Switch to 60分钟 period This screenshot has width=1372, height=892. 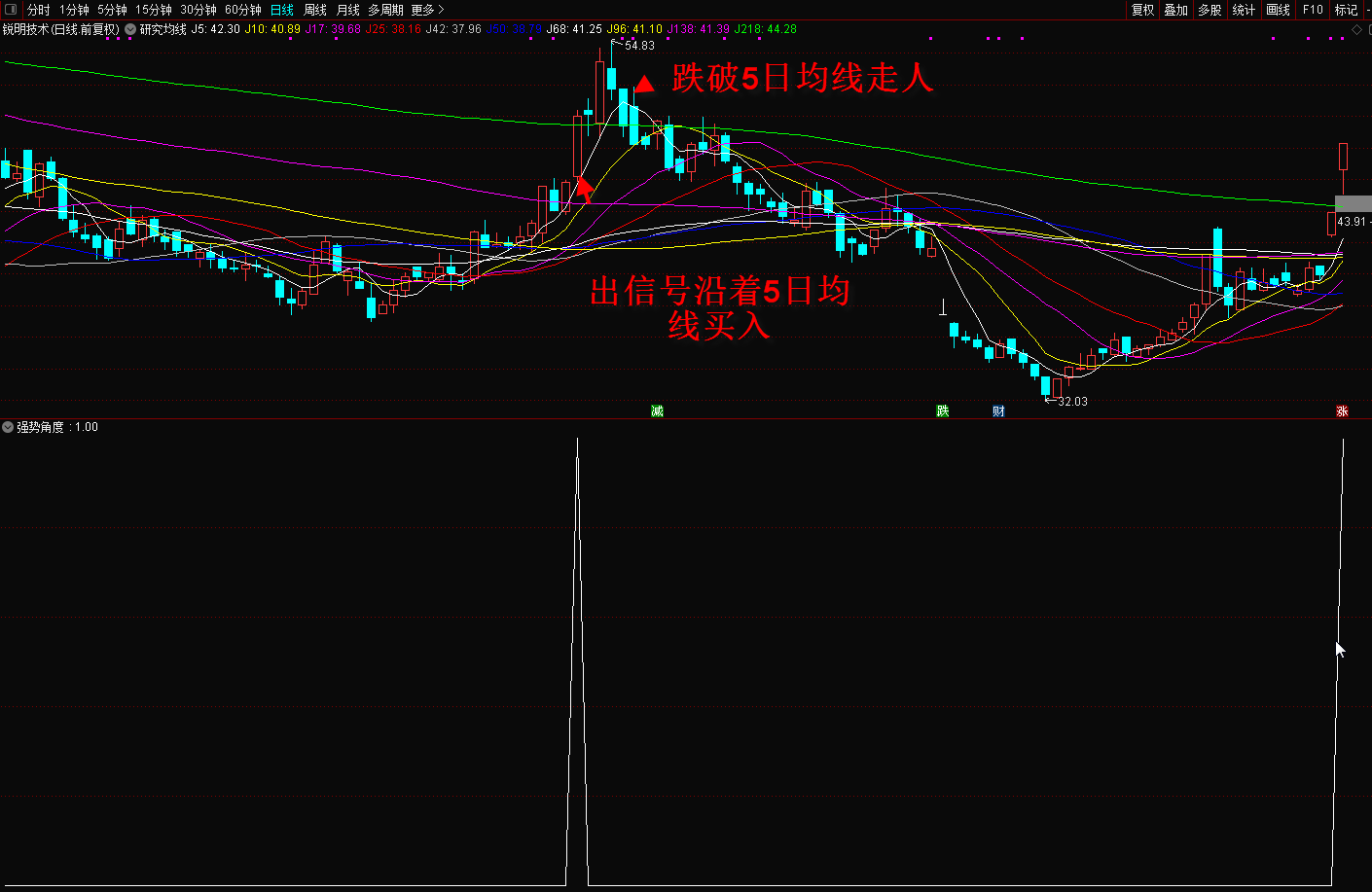pos(242,10)
